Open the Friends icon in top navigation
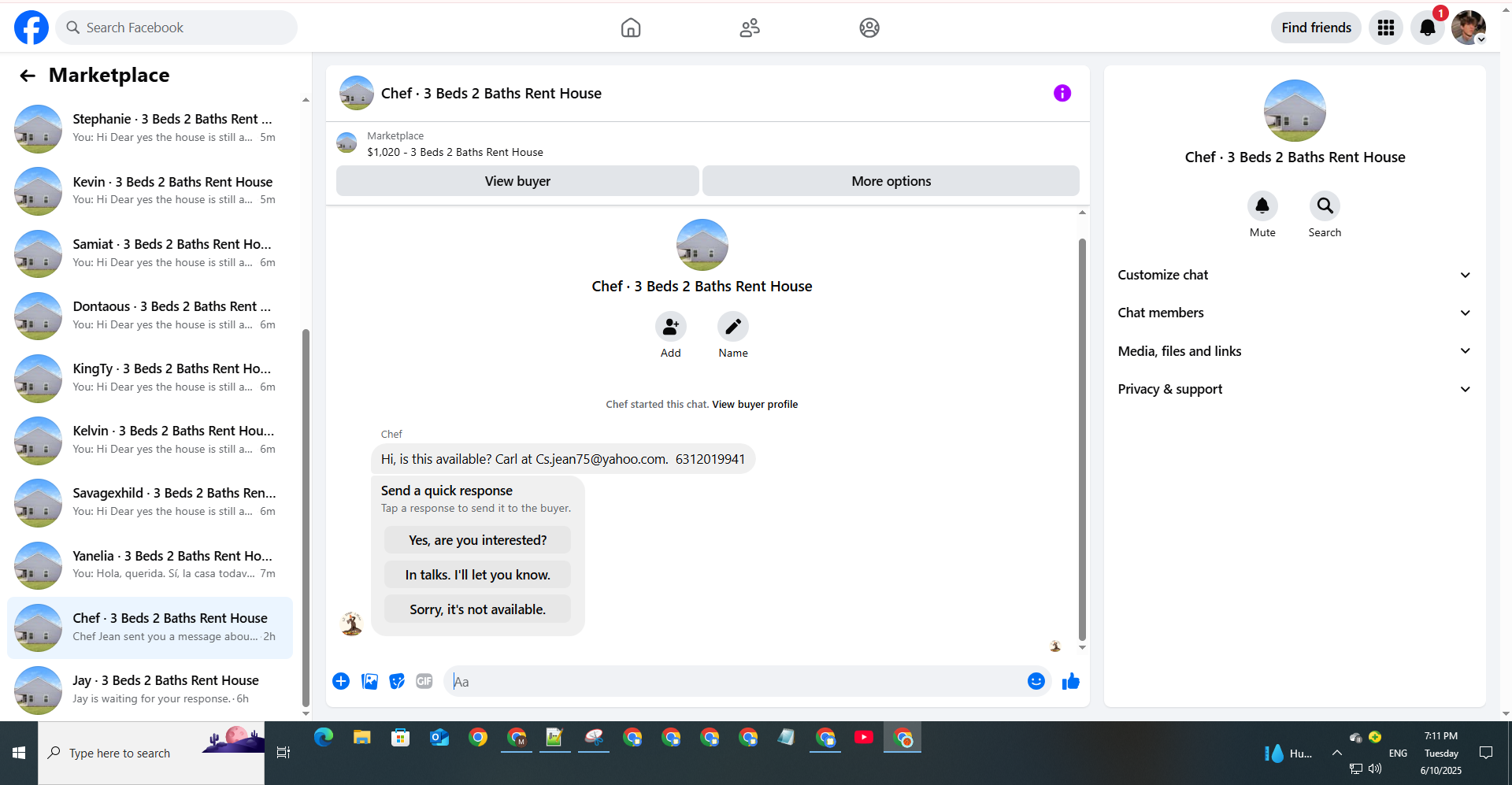This screenshot has width=1512, height=785. click(x=750, y=28)
